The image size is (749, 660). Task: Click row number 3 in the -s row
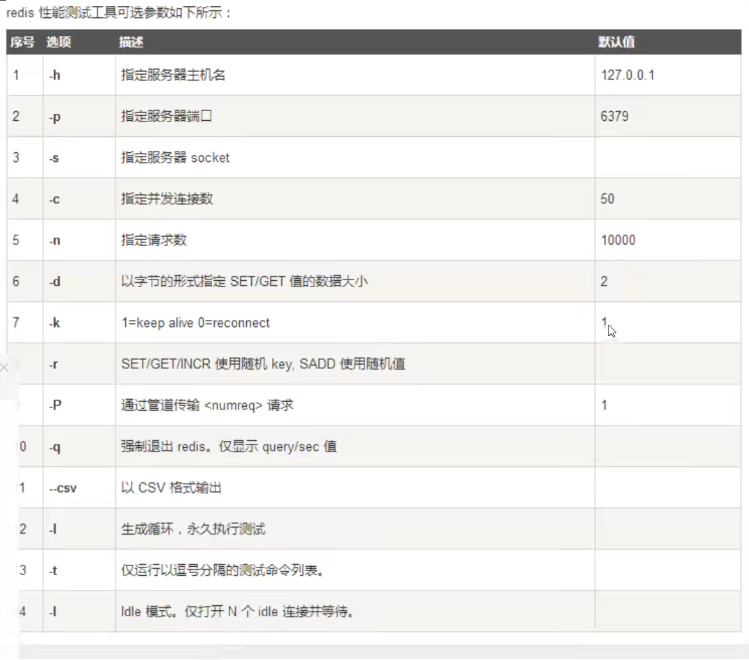tap(16, 158)
